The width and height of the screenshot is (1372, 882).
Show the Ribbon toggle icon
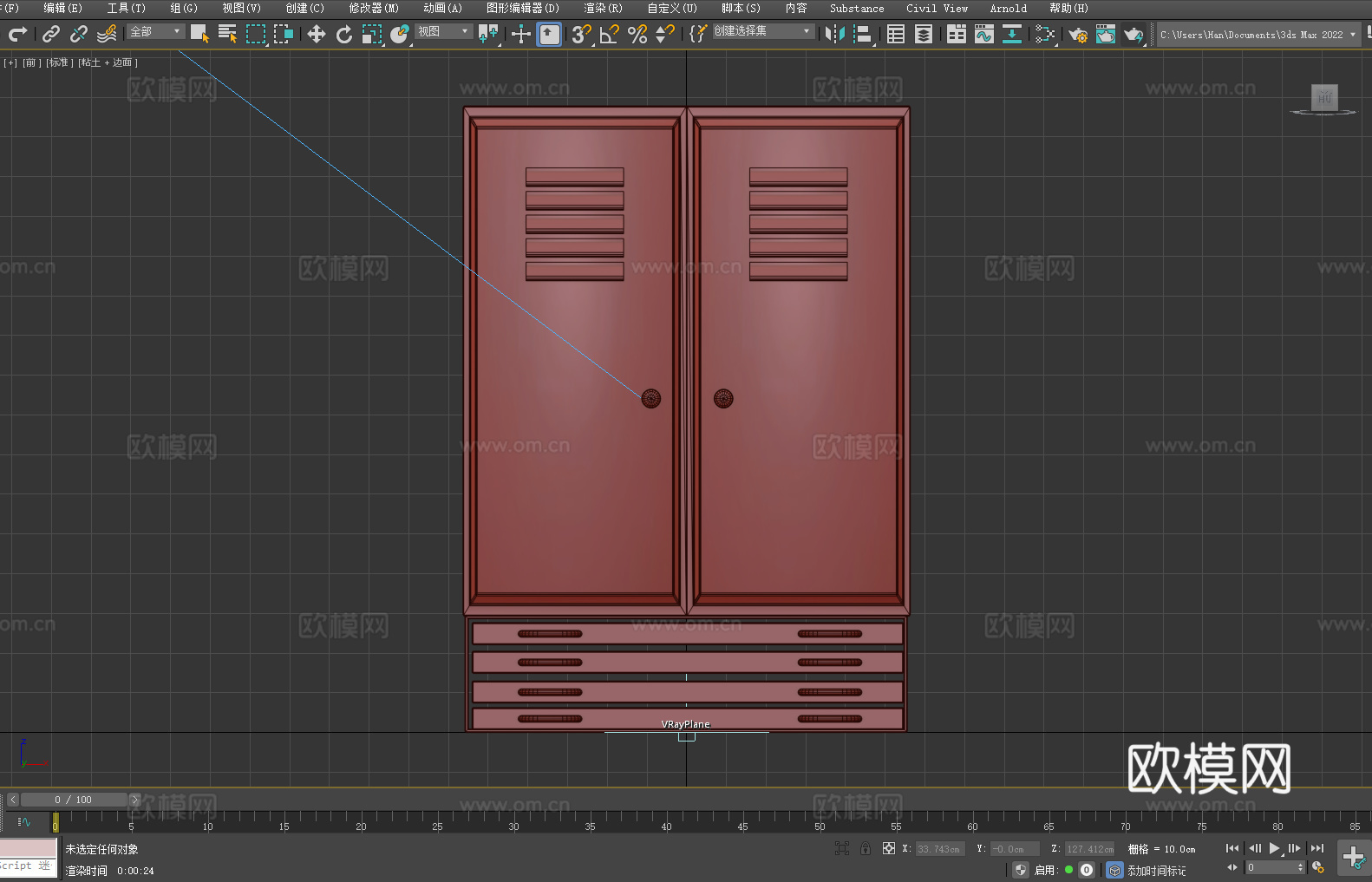tap(957, 34)
